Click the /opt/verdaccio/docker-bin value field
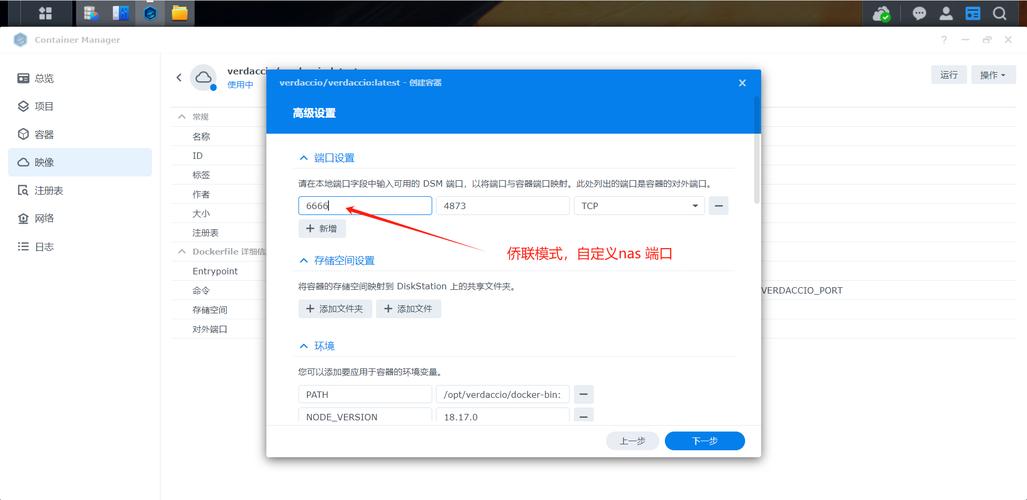 pyautogui.click(x=502, y=394)
